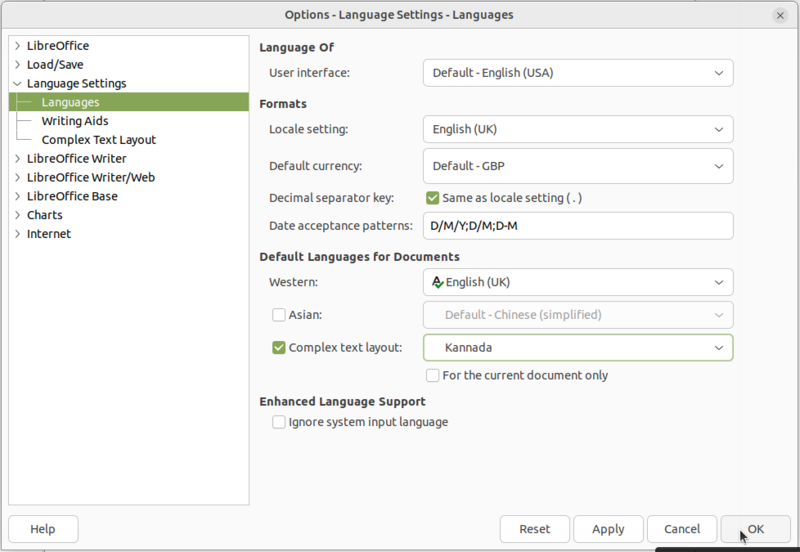This screenshot has height=552, width=800.
Task: Open the Complex Text Layout page
Action: pyautogui.click(x=98, y=140)
